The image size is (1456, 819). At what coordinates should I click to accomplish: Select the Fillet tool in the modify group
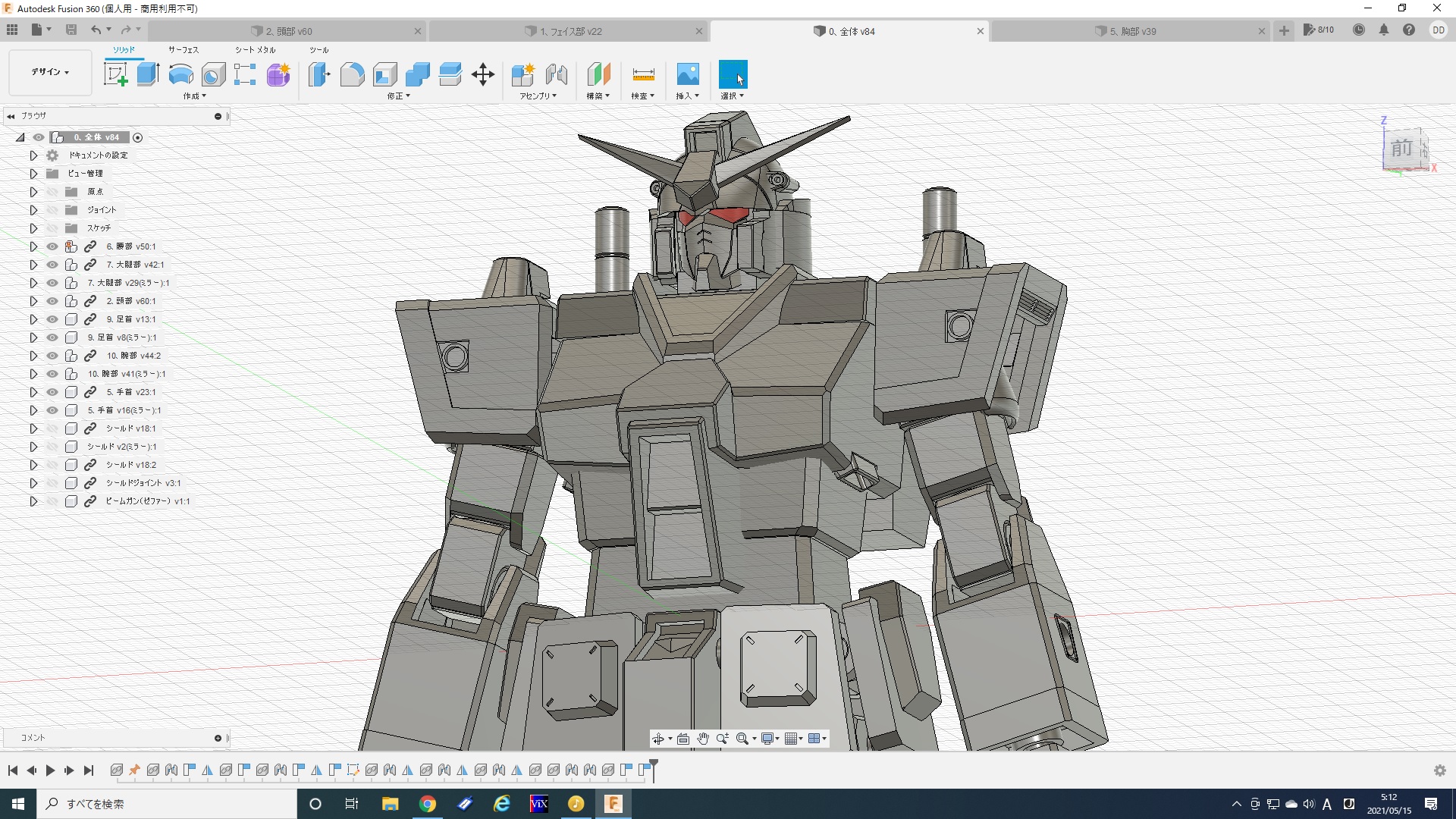(x=352, y=74)
